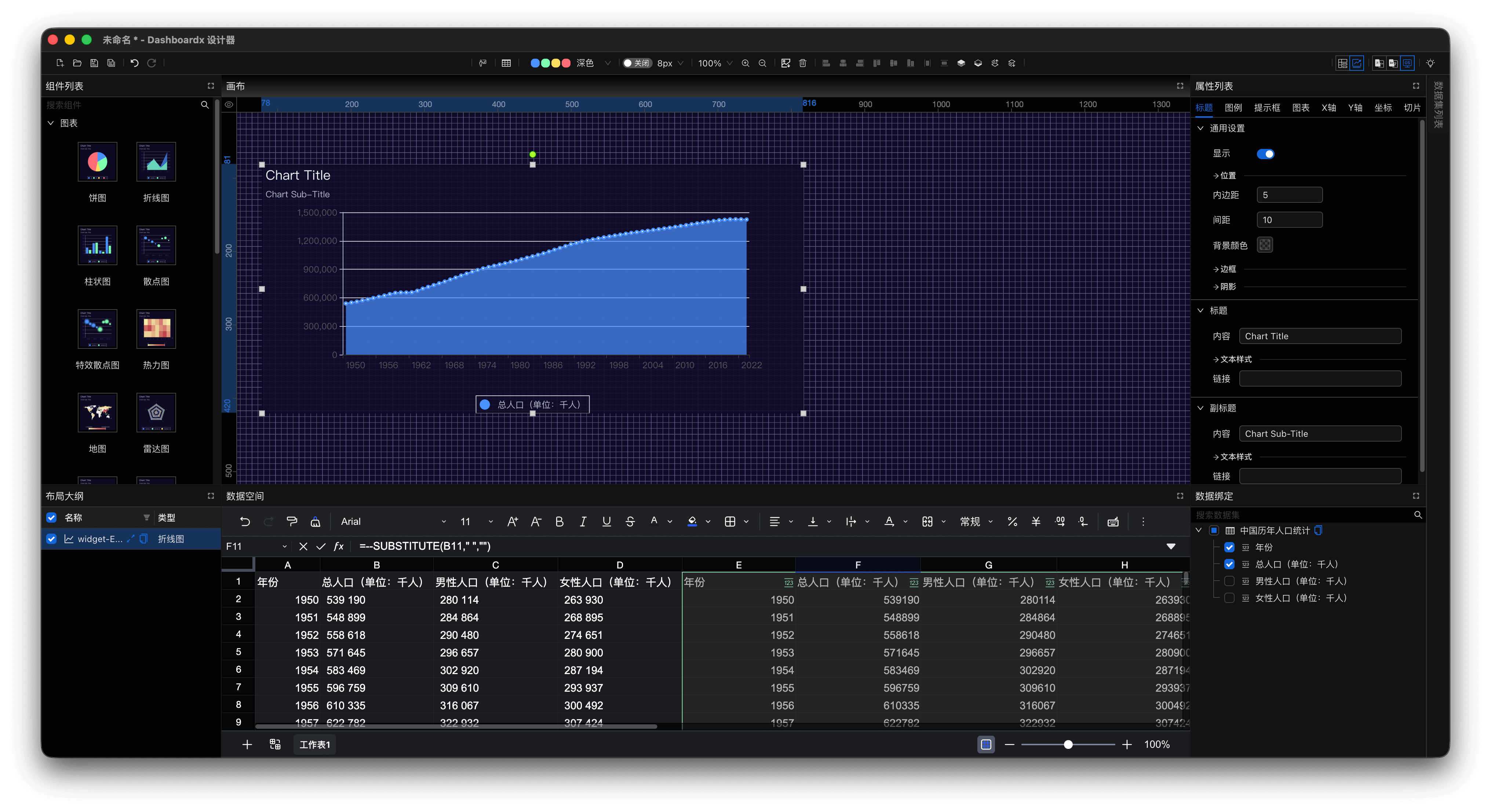
Task: Click the undo icon in top toolbar
Action: (x=134, y=63)
